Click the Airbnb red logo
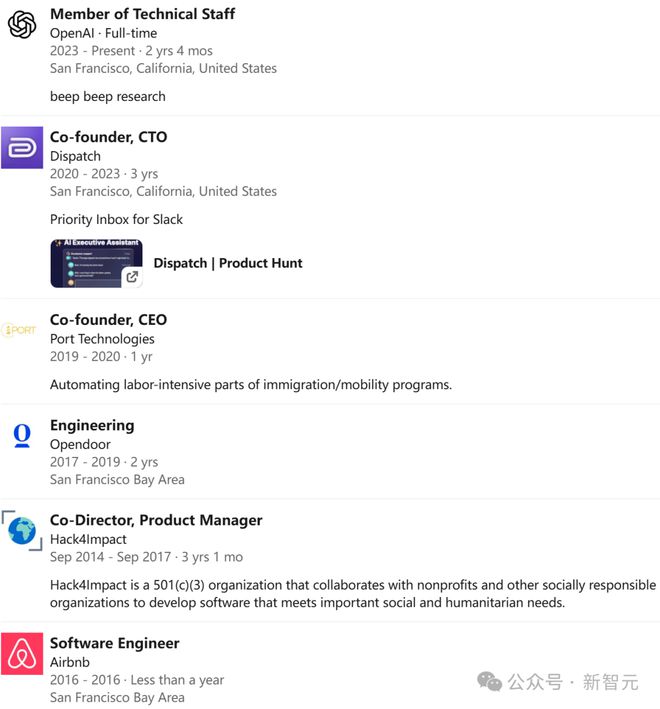Viewport: 660px width, 709px height. [x=22, y=653]
